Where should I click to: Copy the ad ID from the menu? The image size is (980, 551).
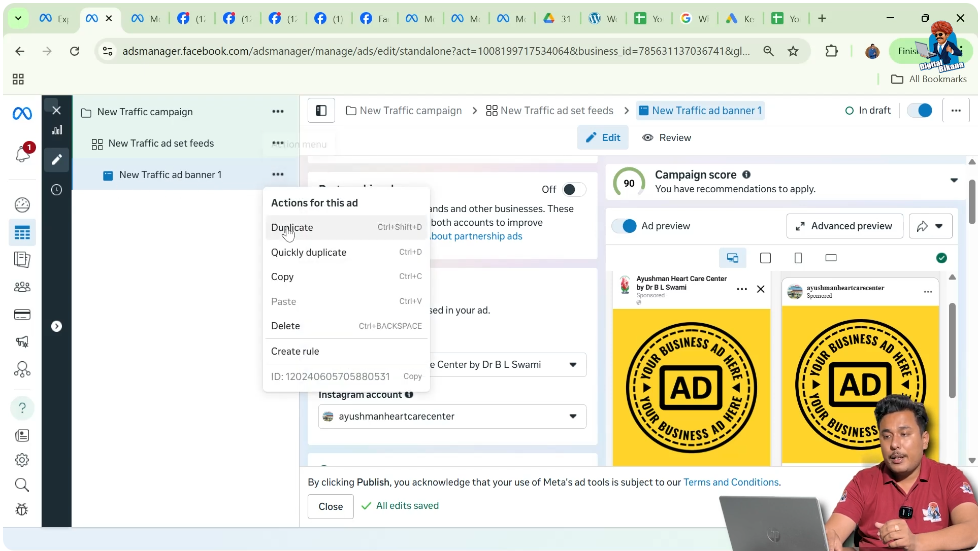point(412,376)
